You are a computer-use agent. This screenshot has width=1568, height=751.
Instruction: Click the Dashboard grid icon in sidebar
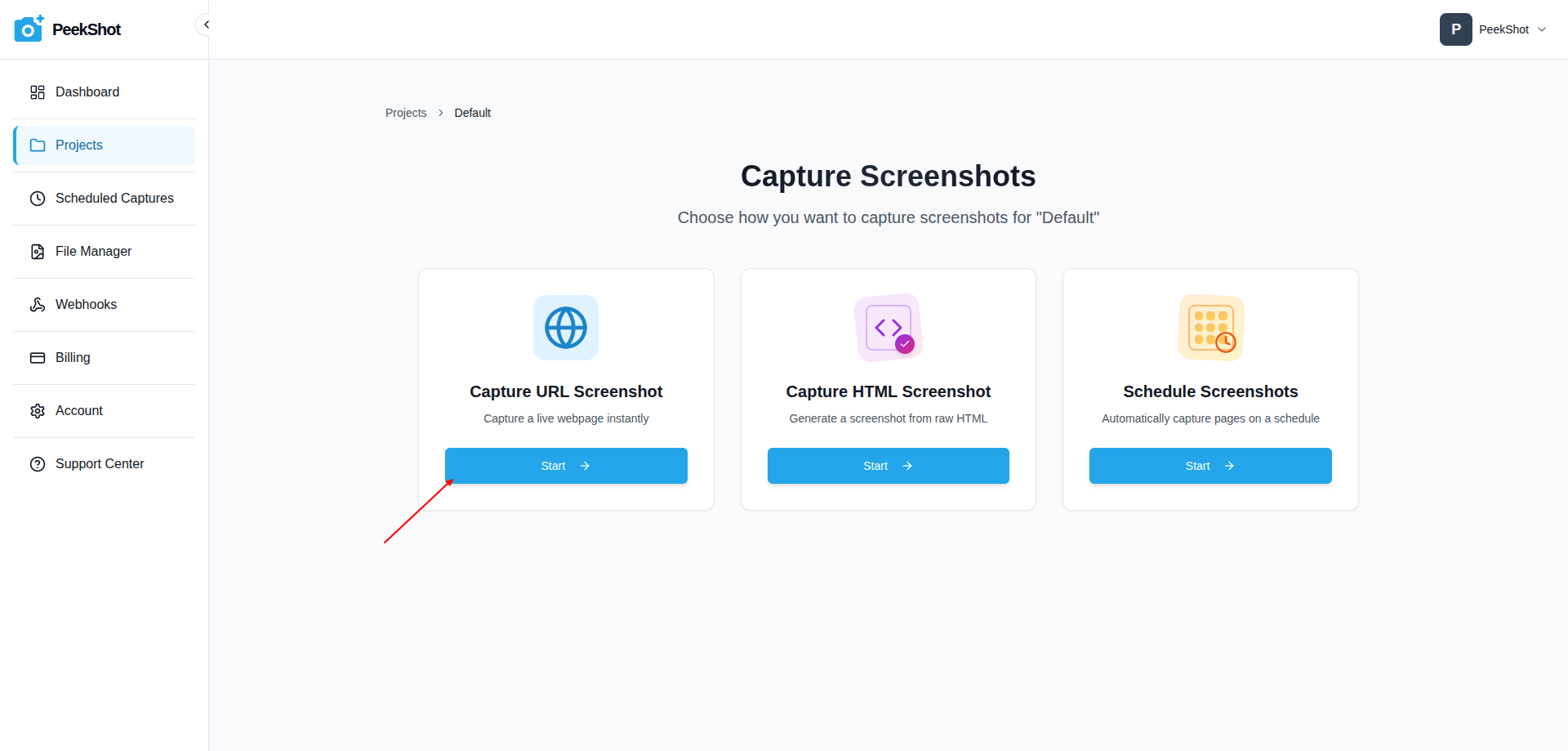pyautogui.click(x=38, y=92)
